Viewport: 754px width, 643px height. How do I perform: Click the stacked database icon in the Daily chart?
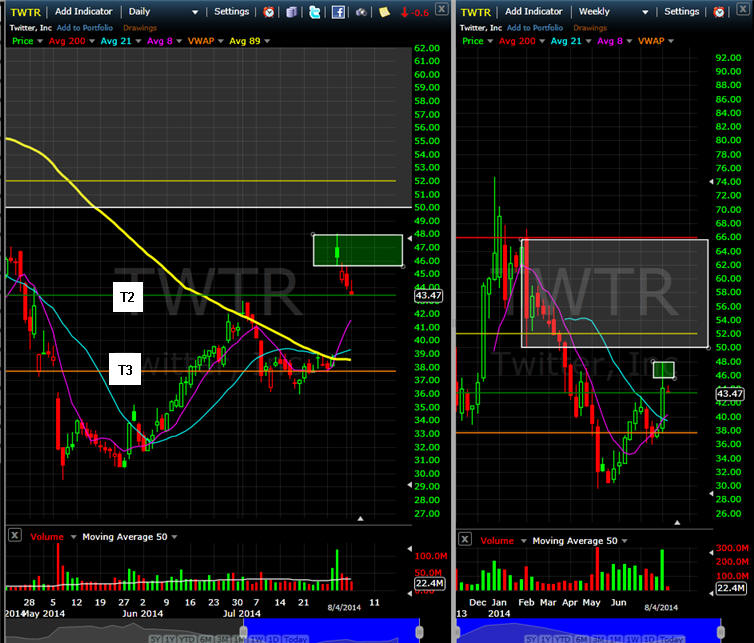291,12
